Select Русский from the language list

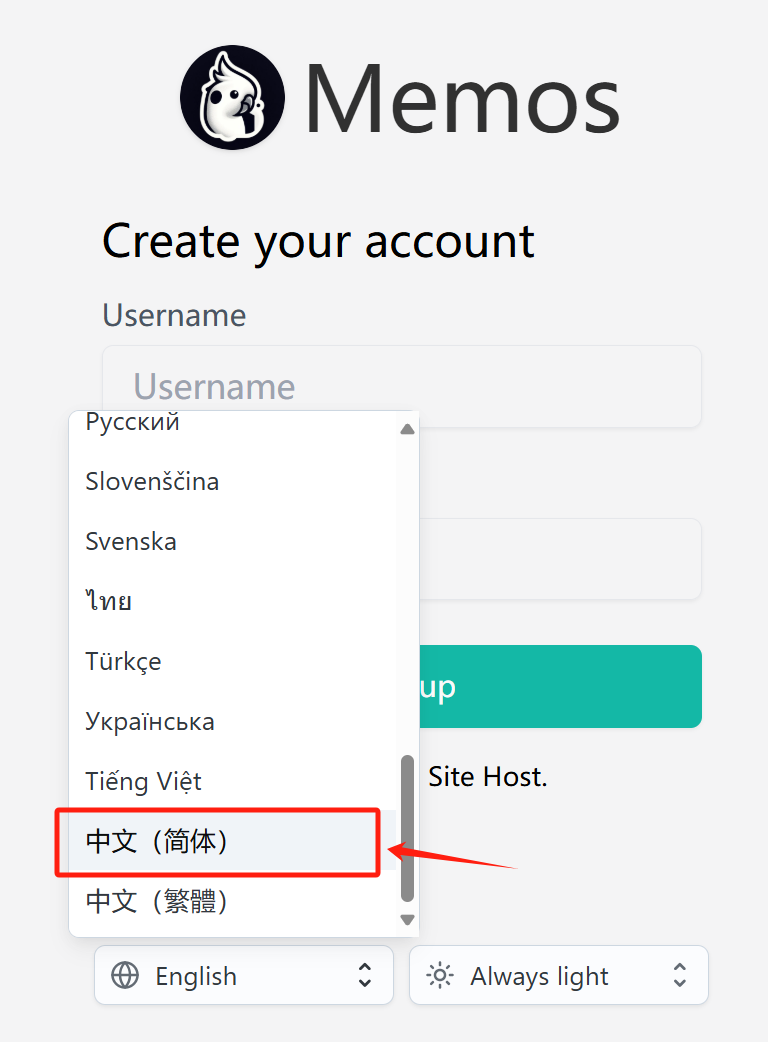[133, 423]
